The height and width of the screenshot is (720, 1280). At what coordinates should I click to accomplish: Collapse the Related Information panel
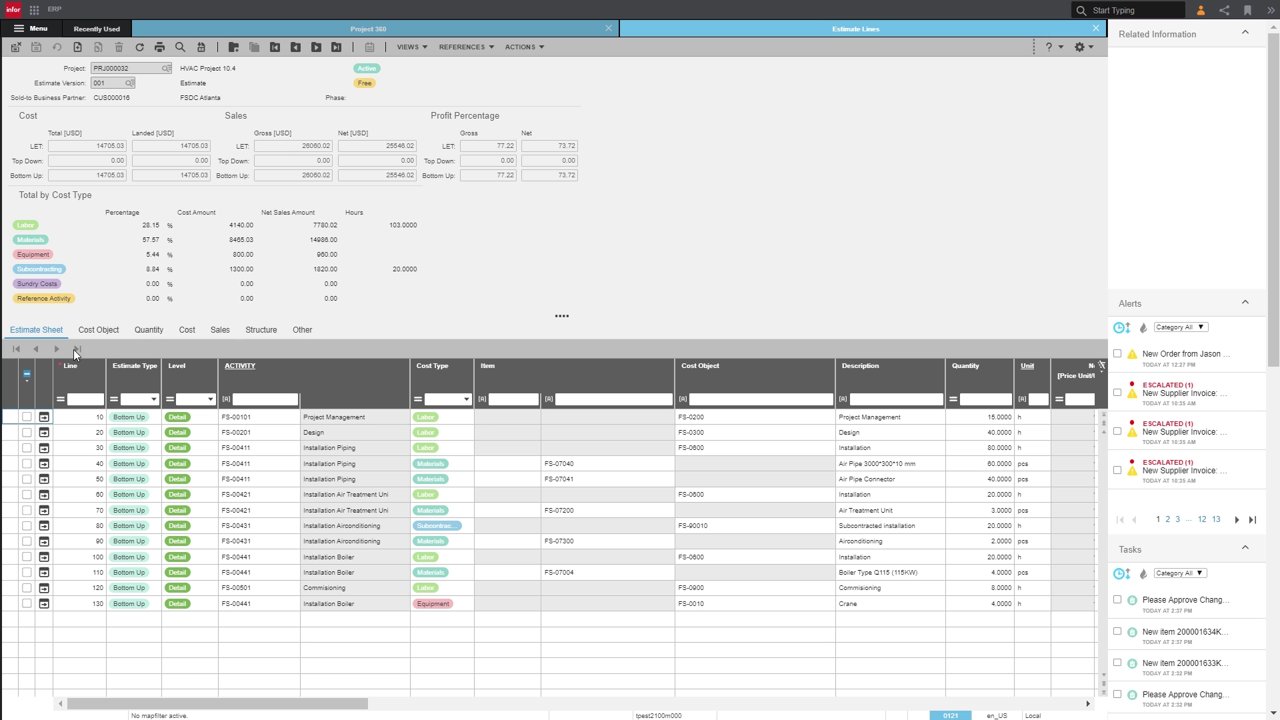(1245, 33)
